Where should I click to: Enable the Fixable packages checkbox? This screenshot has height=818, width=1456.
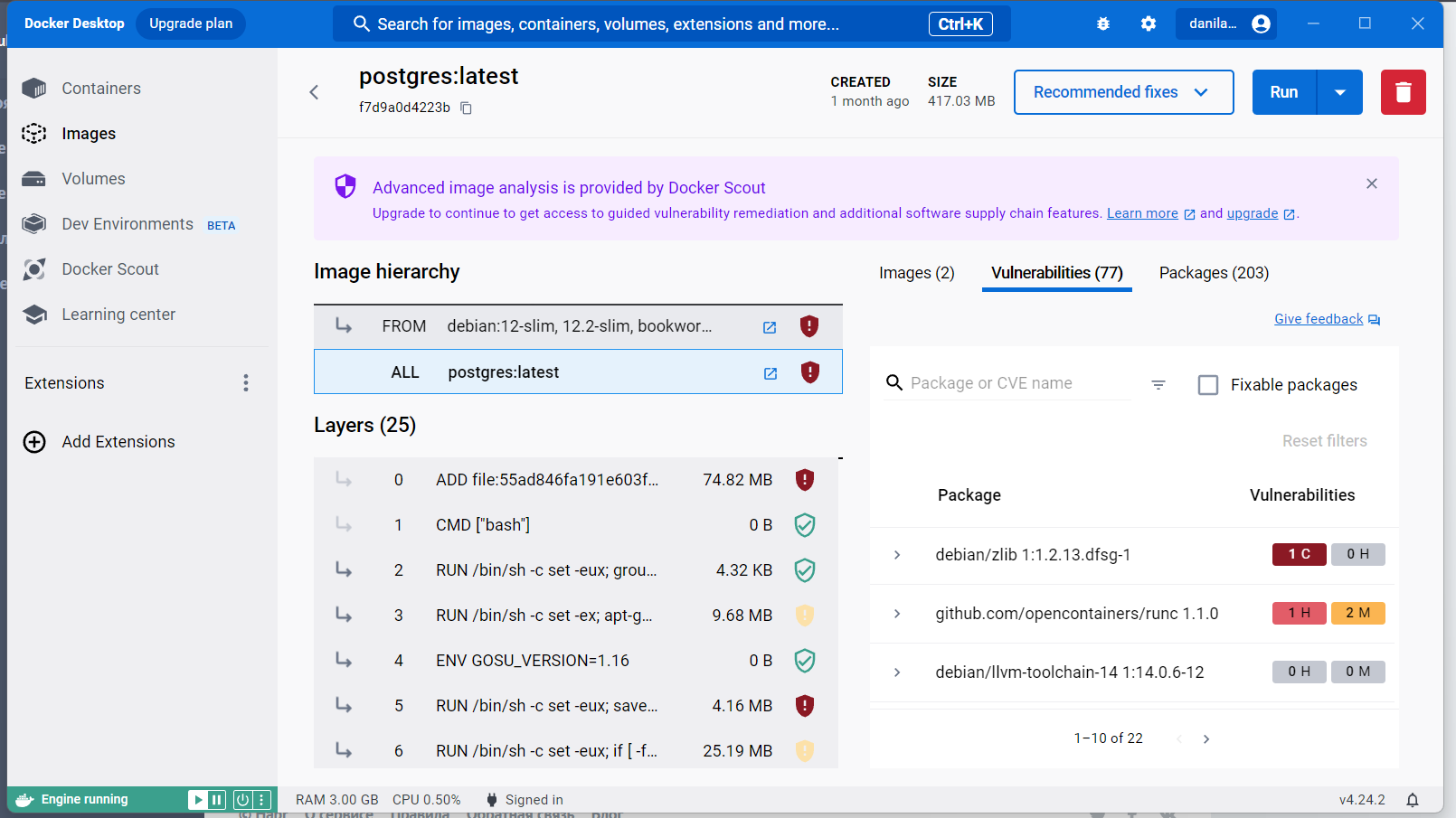coord(1208,385)
